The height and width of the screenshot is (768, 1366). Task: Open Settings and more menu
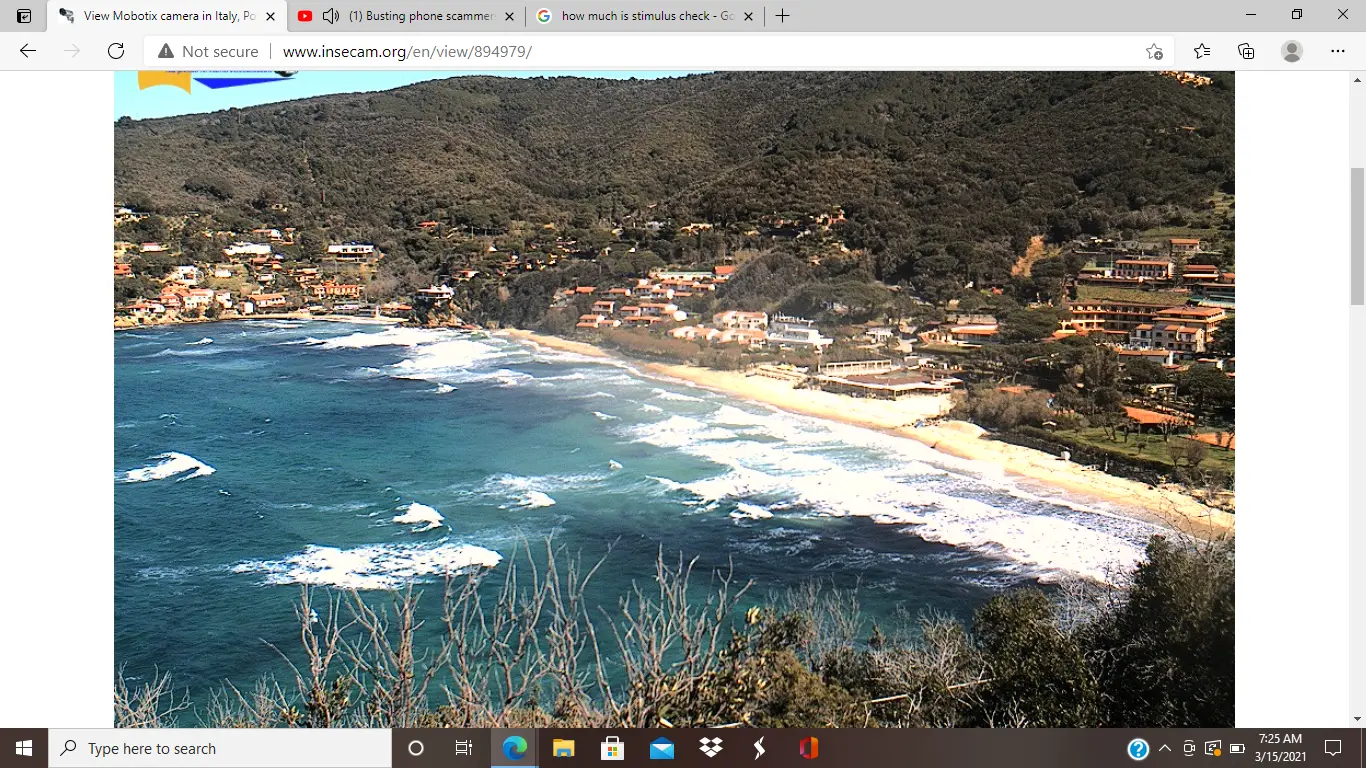coord(1338,52)
